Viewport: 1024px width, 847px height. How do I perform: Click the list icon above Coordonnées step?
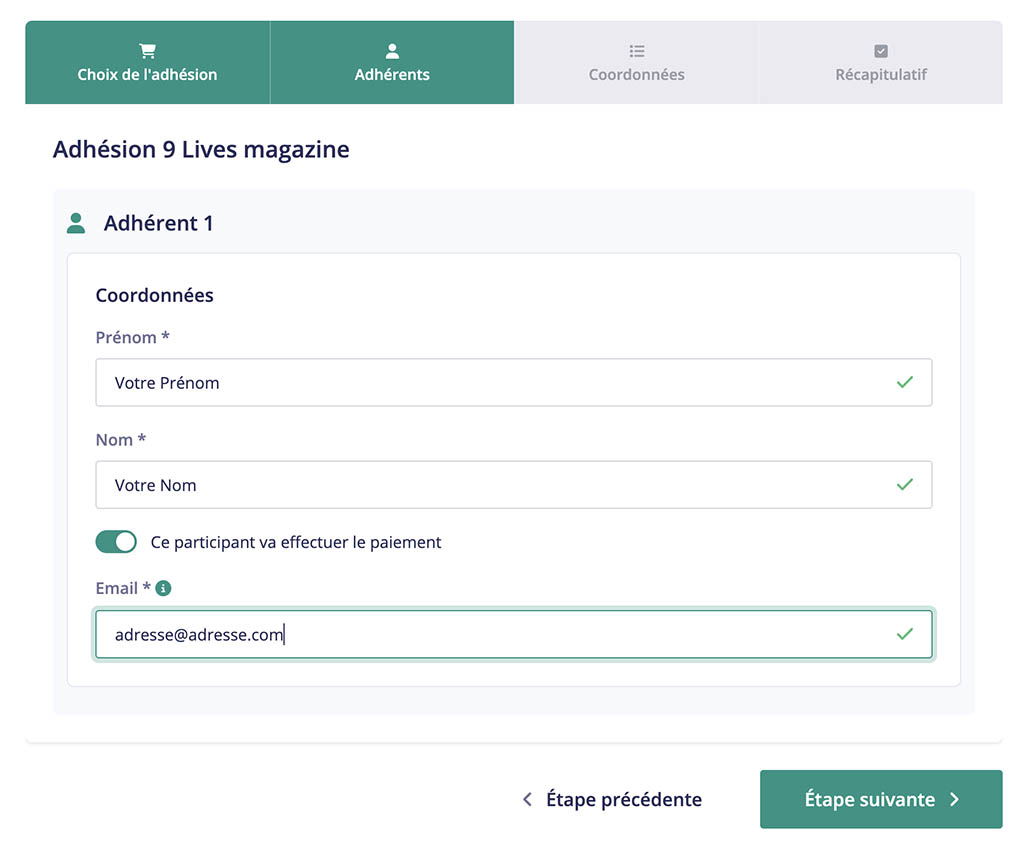pyautogui.click(x=637, y=51)
